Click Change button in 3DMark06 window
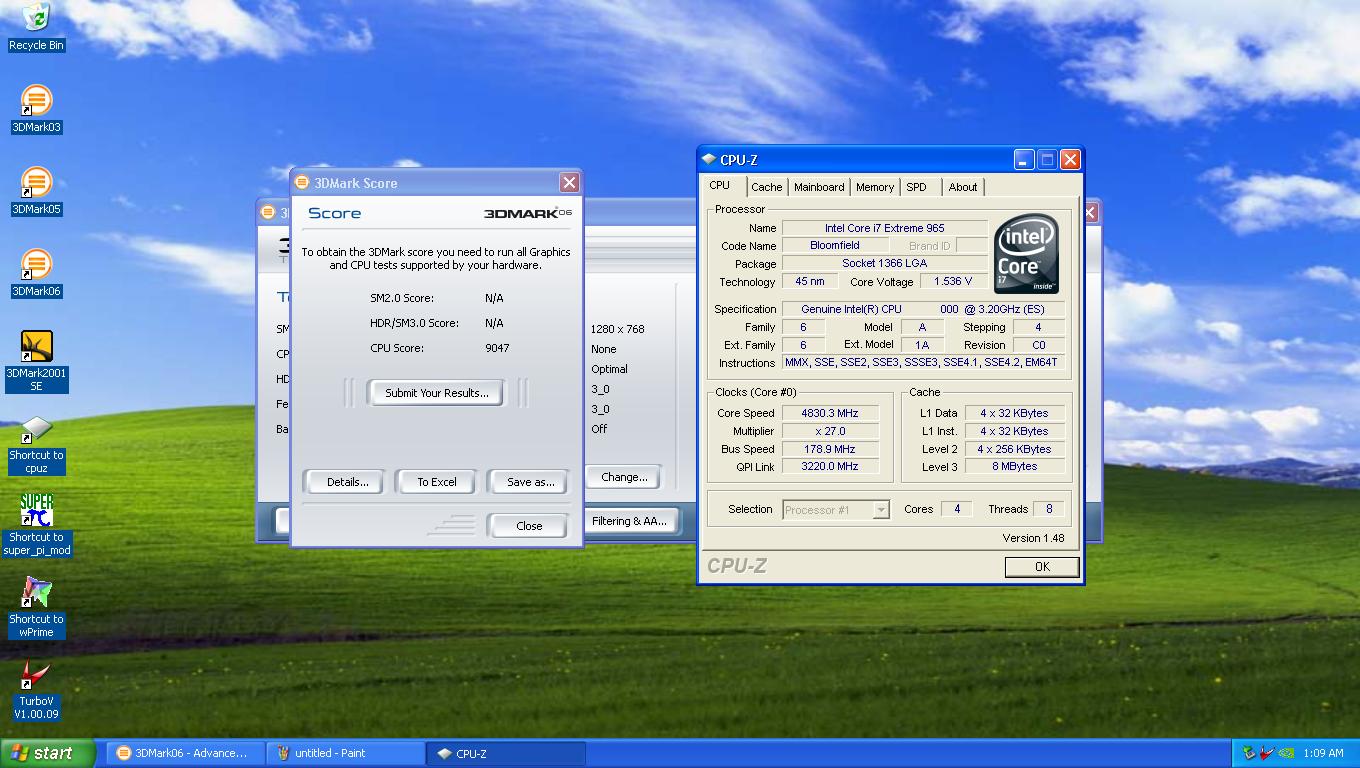1360x768 pixels. coord(624,477)
